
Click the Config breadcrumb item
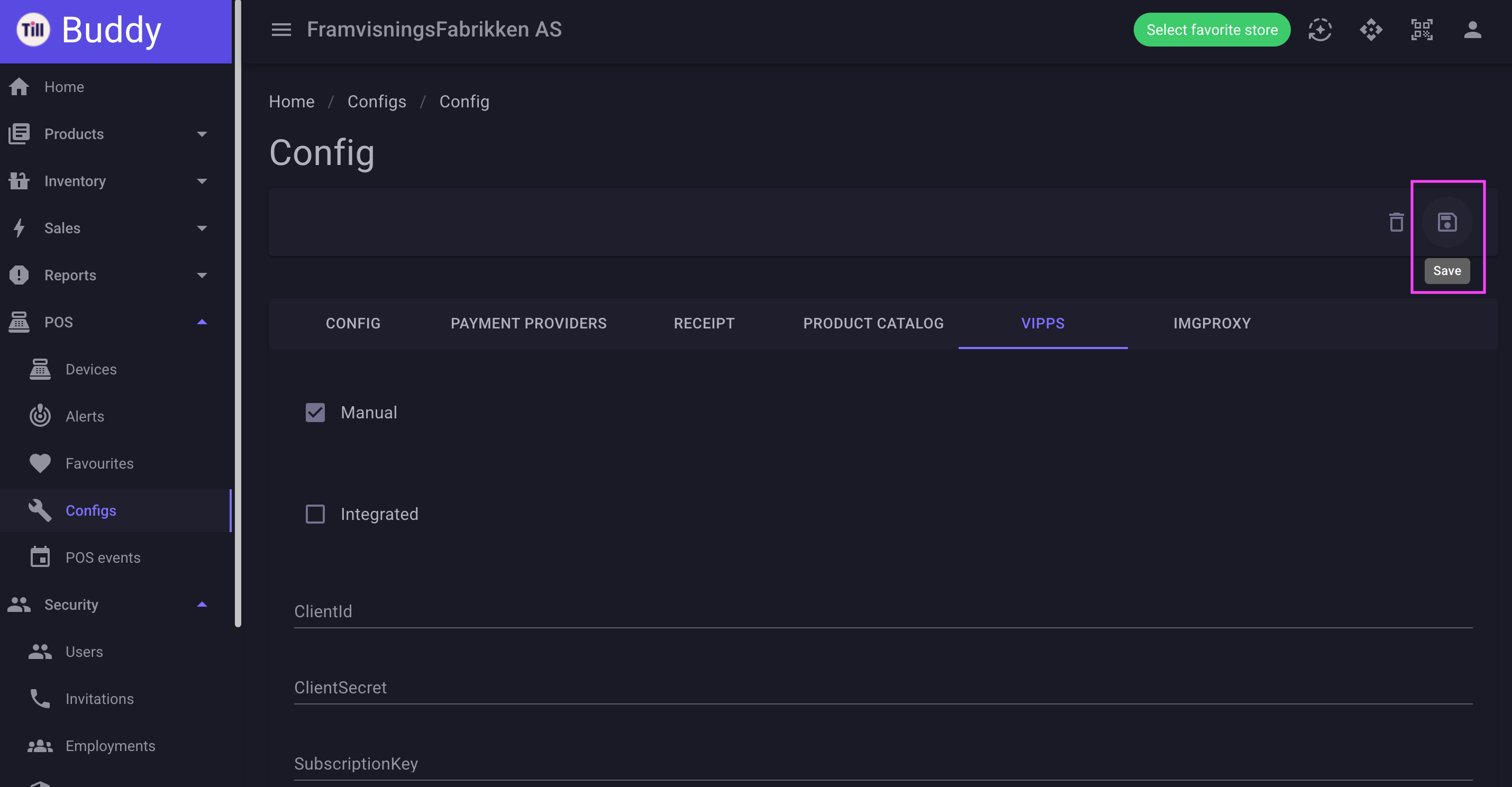pyautogui.click(x=464, y=102)
